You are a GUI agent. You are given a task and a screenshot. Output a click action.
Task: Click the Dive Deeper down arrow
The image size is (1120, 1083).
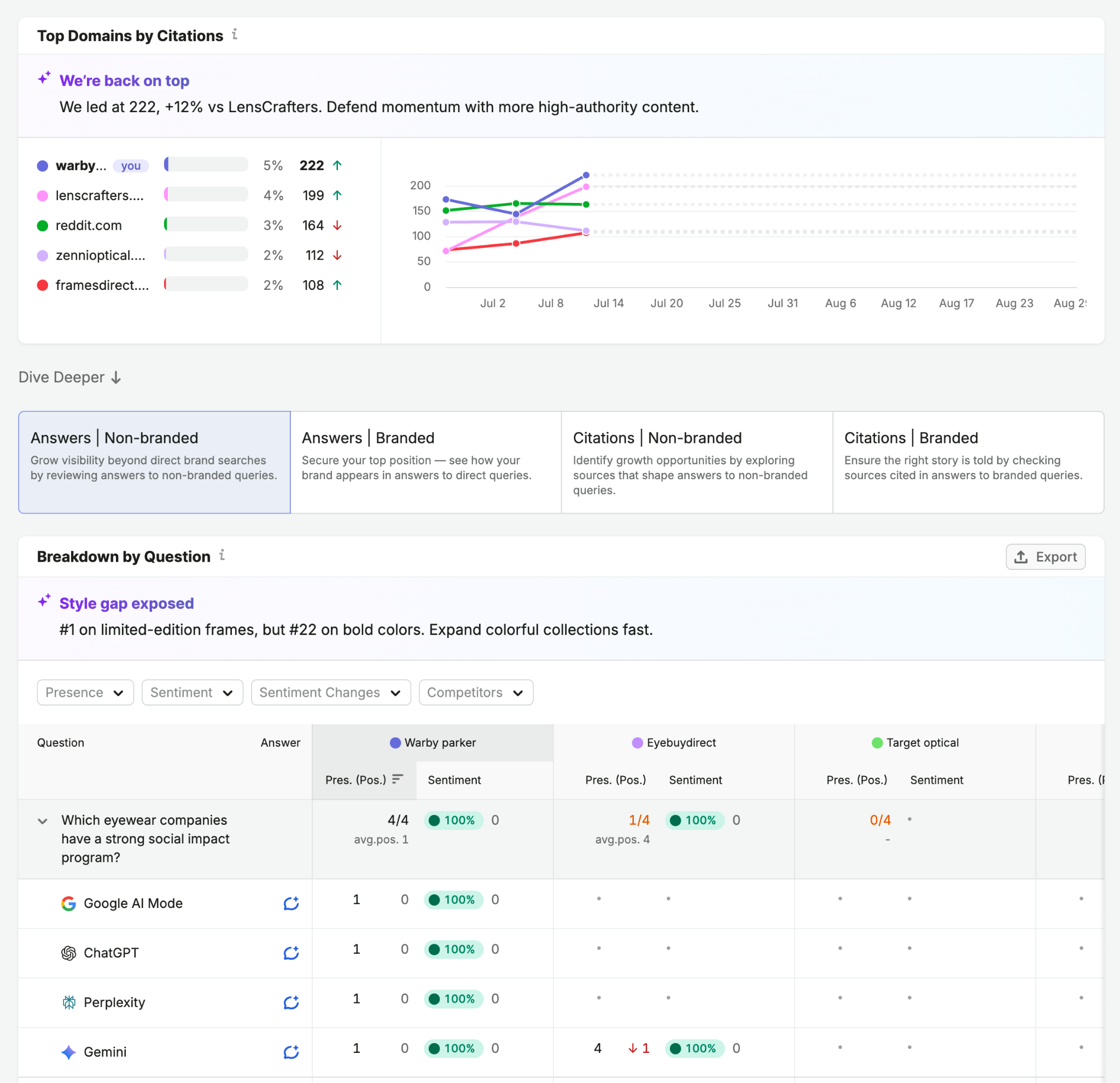116,378
